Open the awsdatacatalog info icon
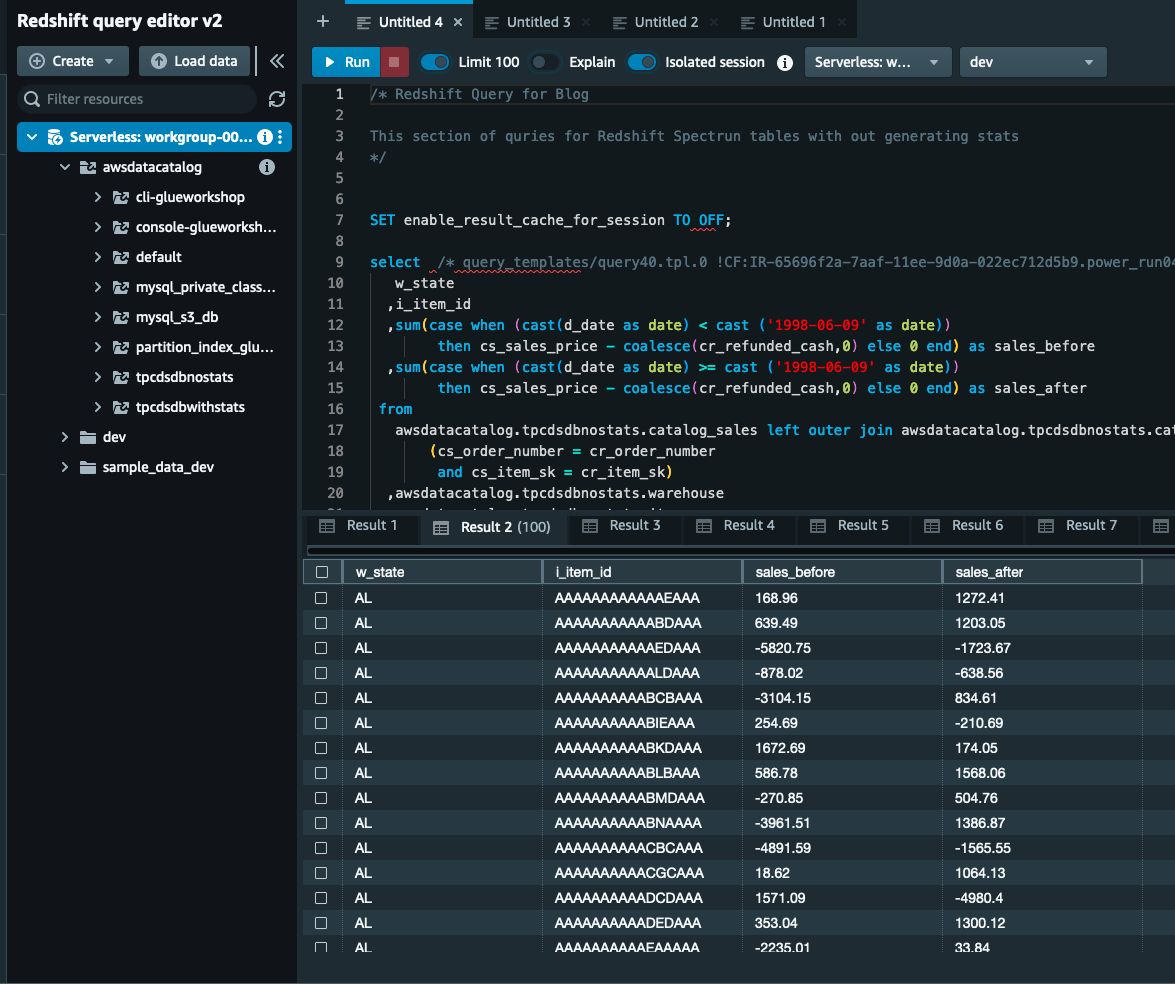Image resolution: width=1175 pixels, height=984 pixels. 267,167
